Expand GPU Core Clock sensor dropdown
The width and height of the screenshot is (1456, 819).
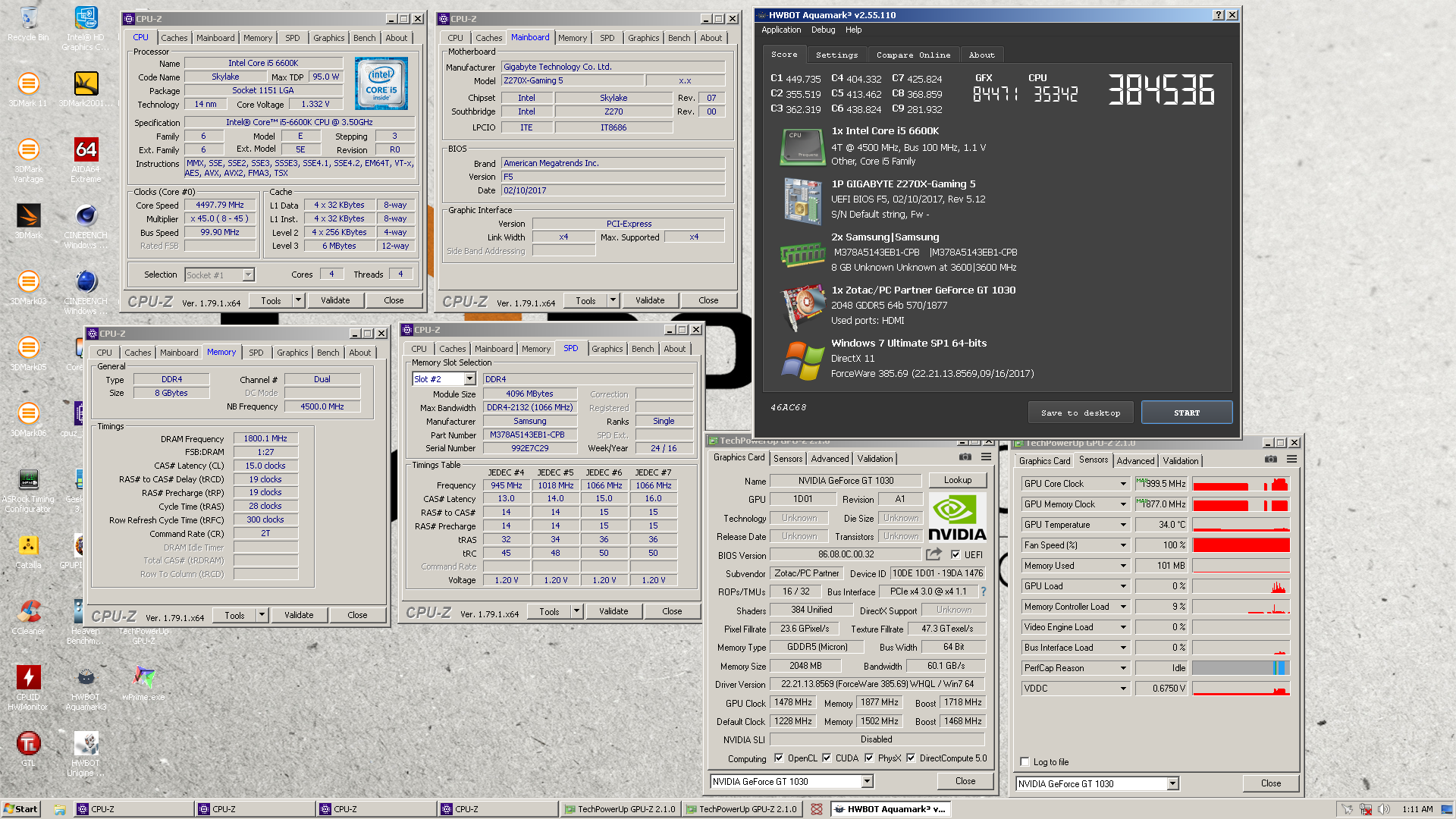point(1123,484)
